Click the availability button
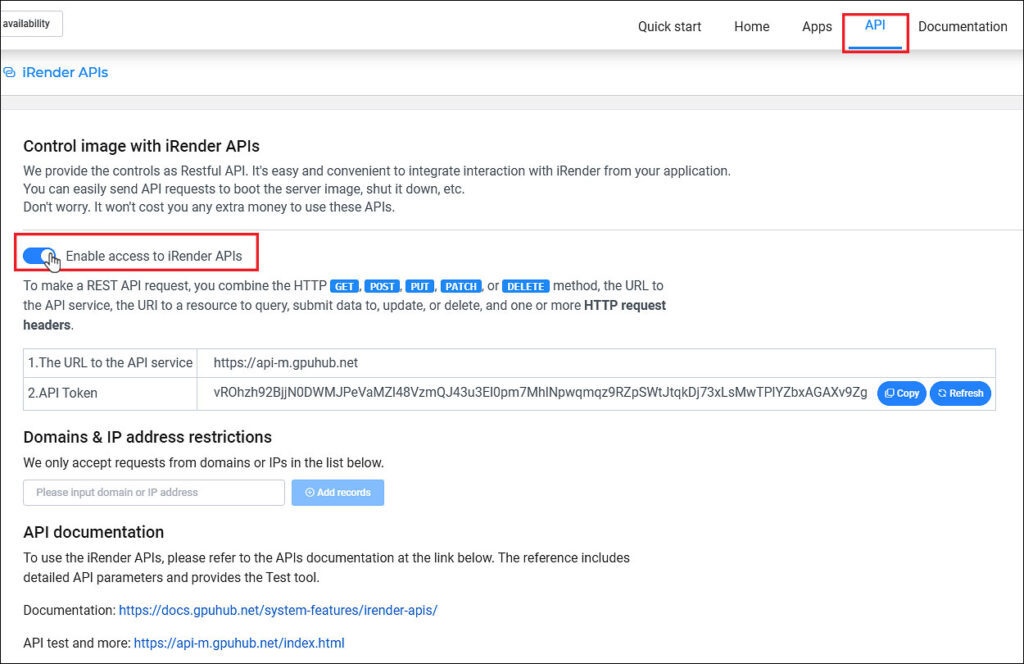This screenshot has height=664, width=1024. click(31, 24)
